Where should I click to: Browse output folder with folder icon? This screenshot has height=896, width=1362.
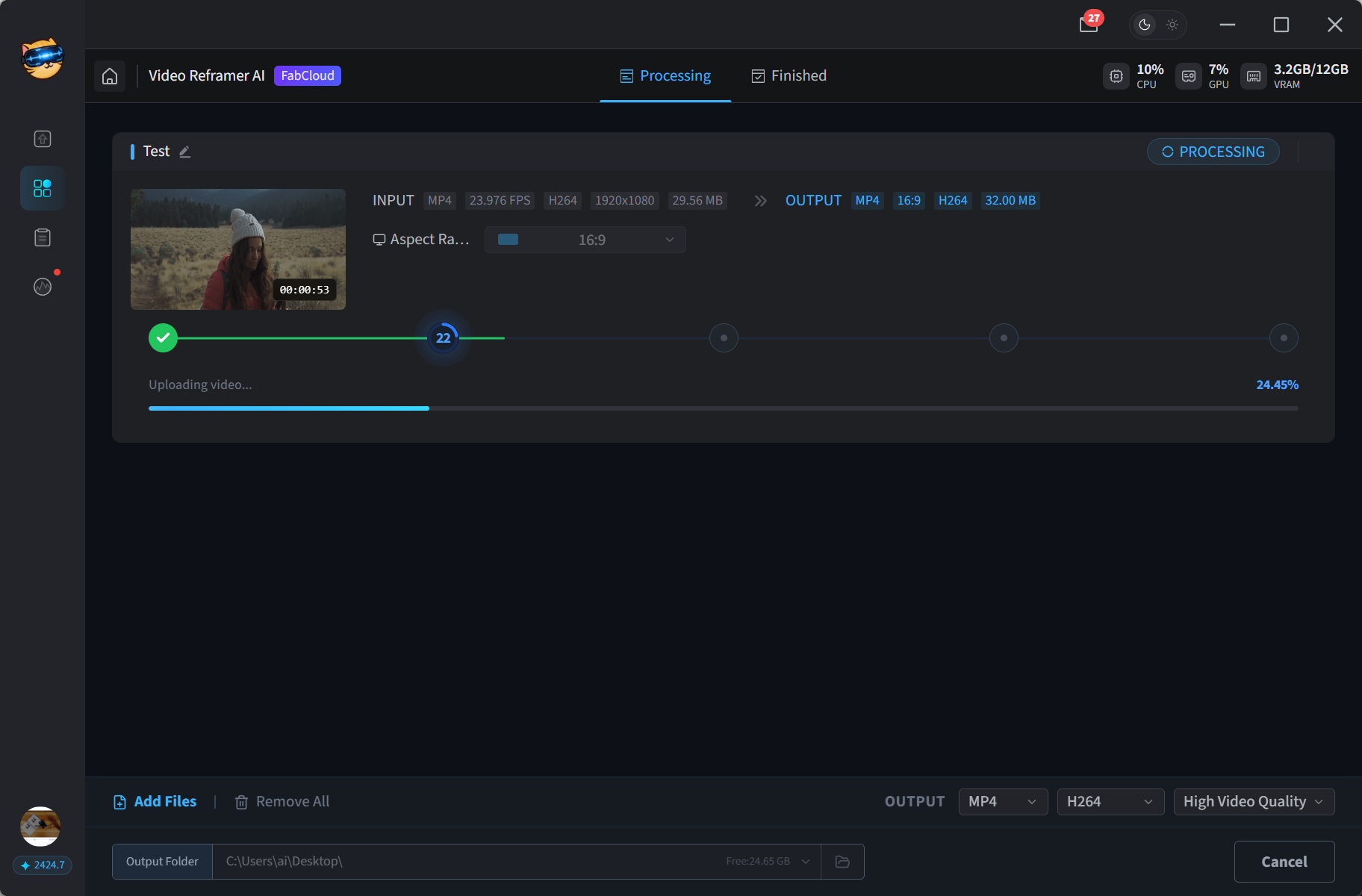point(842,862)
